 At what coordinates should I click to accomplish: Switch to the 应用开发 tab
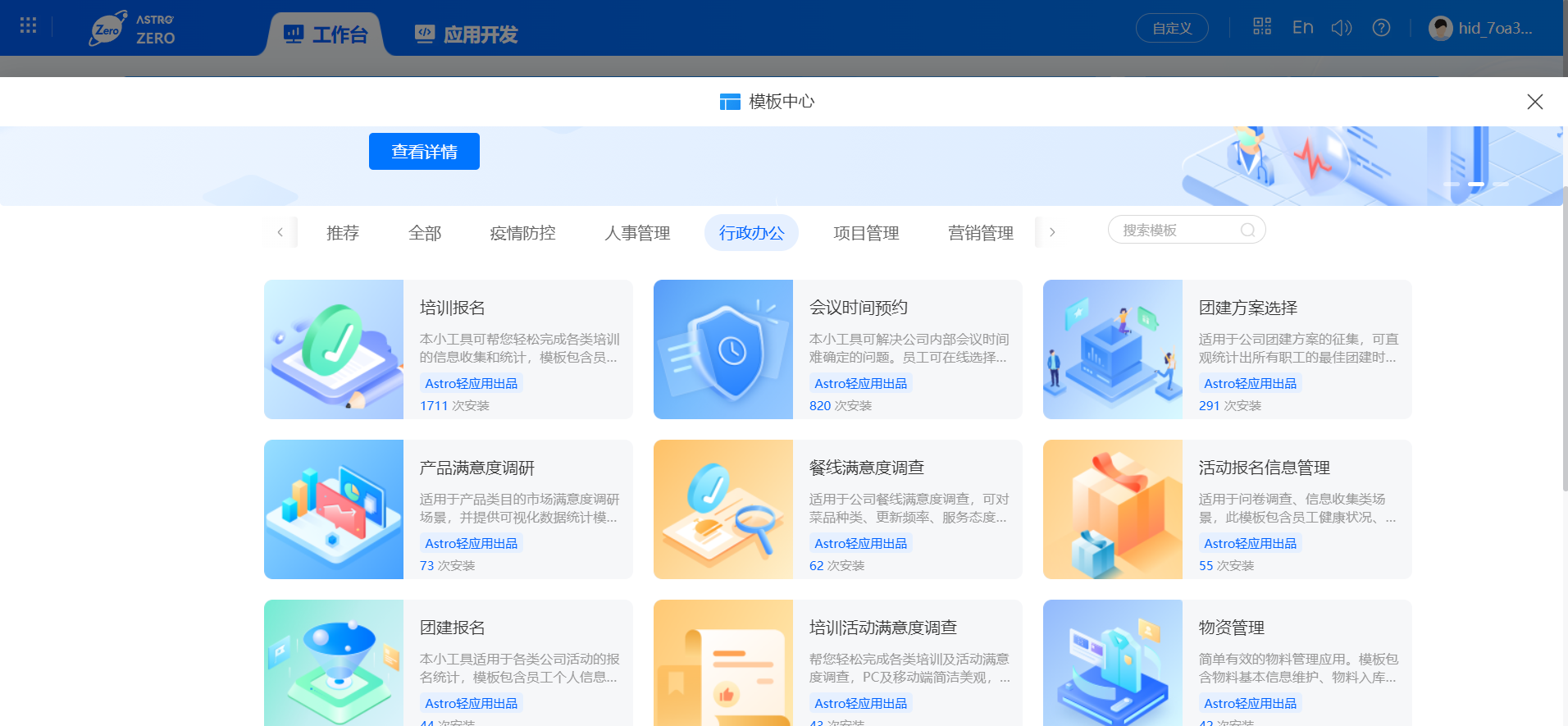pyautogui.click(x=466, y=34)
